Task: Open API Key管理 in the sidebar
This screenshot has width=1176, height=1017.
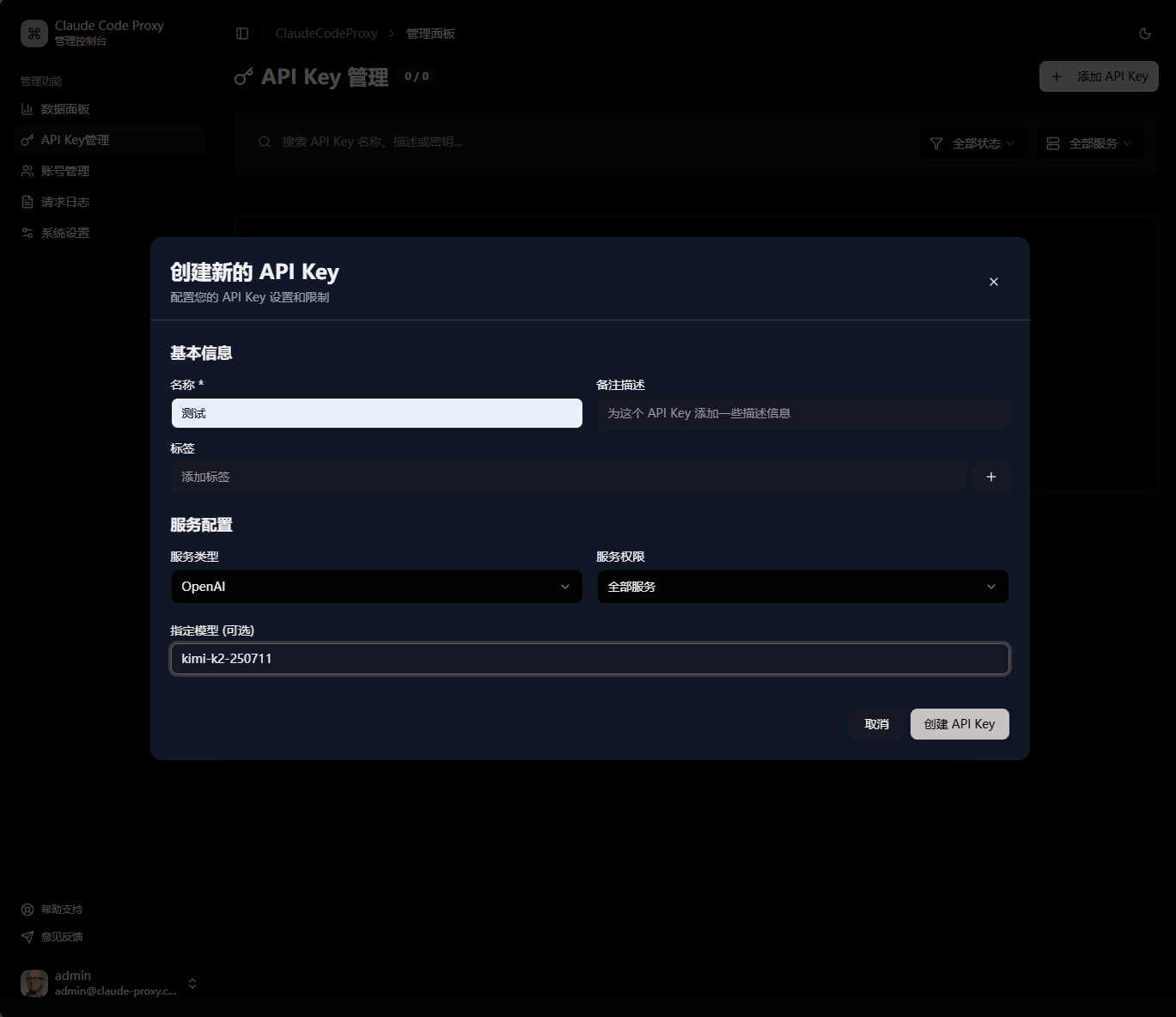Action: click(x=110, y=140)
